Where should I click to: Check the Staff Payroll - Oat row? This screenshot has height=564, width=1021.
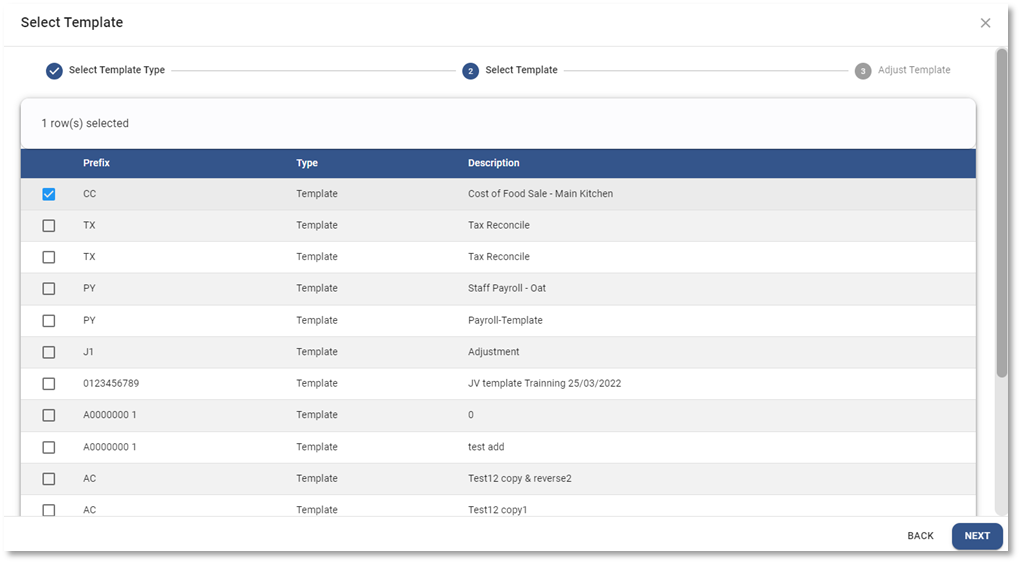click(49, 289)
